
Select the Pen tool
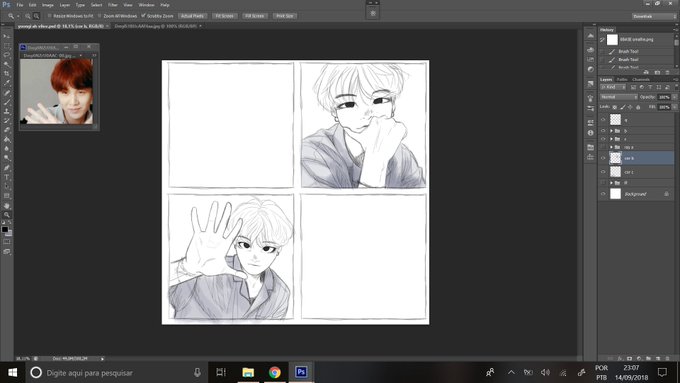point(7,168)
